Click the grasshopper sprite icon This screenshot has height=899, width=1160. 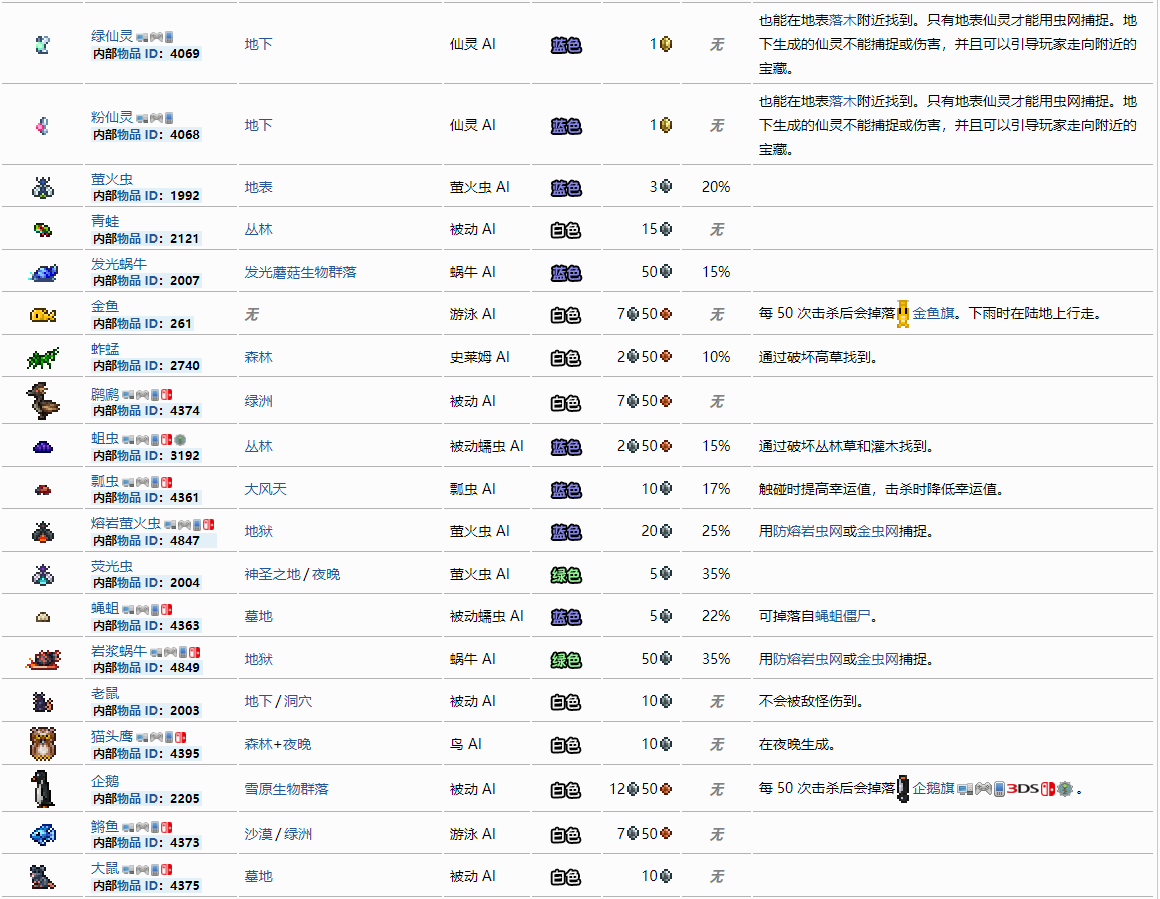tap(43, 357)
